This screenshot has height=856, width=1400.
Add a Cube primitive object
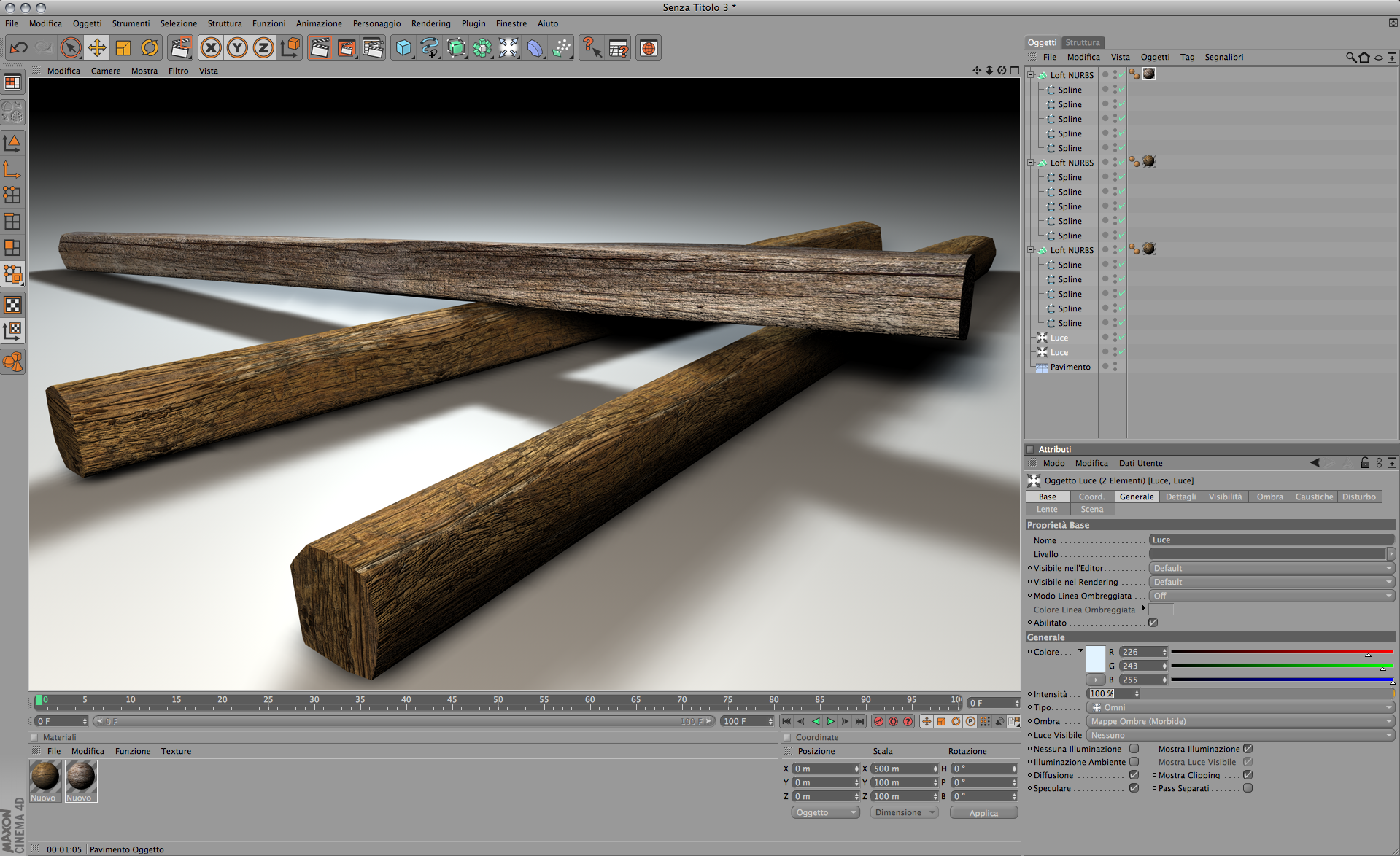click(x=403, y=48)
